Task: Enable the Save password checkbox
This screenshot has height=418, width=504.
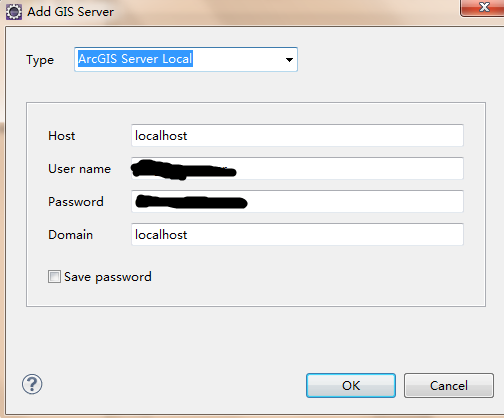Action: click(54, 277)
